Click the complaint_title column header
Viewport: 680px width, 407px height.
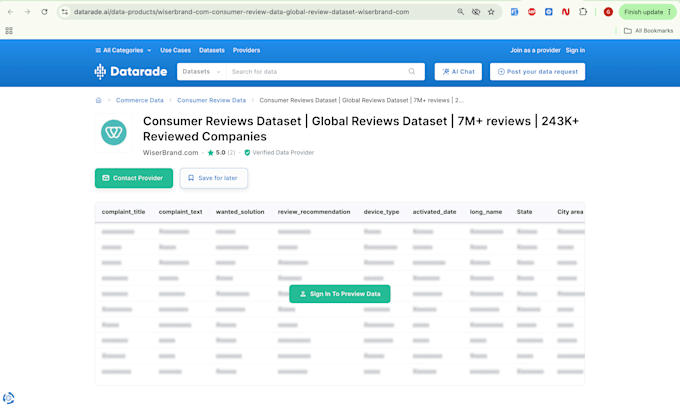click(x=124, y=212)
